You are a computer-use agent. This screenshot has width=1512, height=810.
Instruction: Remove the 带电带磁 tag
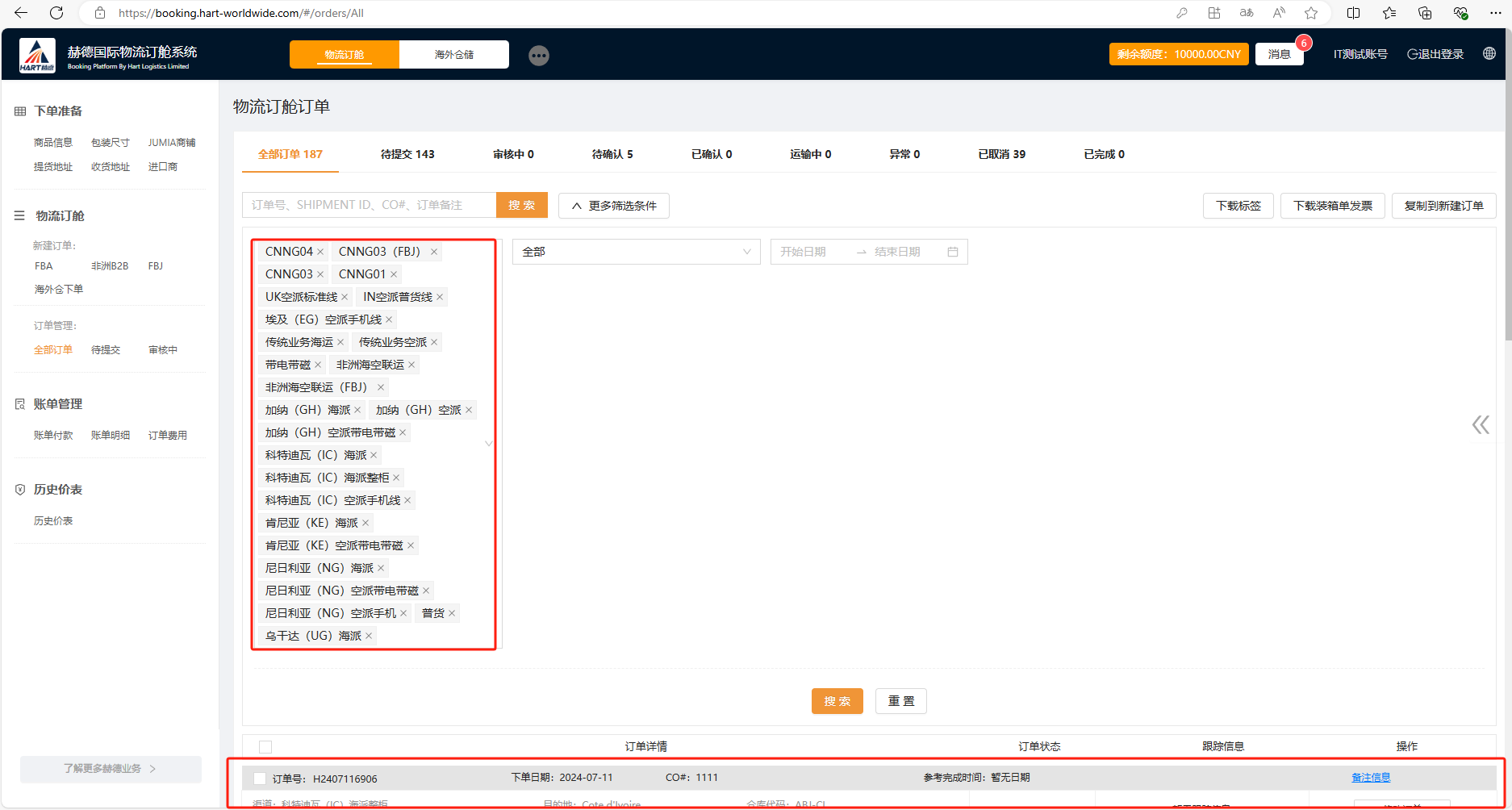coord(318,365)
